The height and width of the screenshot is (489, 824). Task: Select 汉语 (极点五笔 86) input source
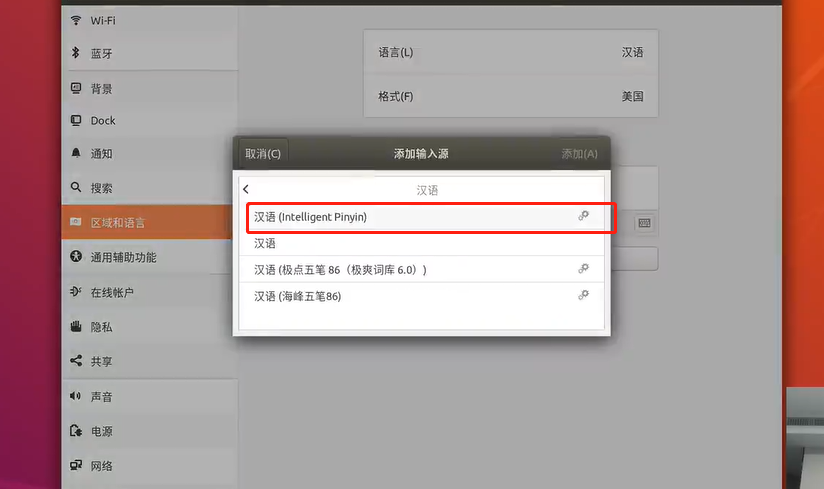pyautogui.click(x=421, y=269)
